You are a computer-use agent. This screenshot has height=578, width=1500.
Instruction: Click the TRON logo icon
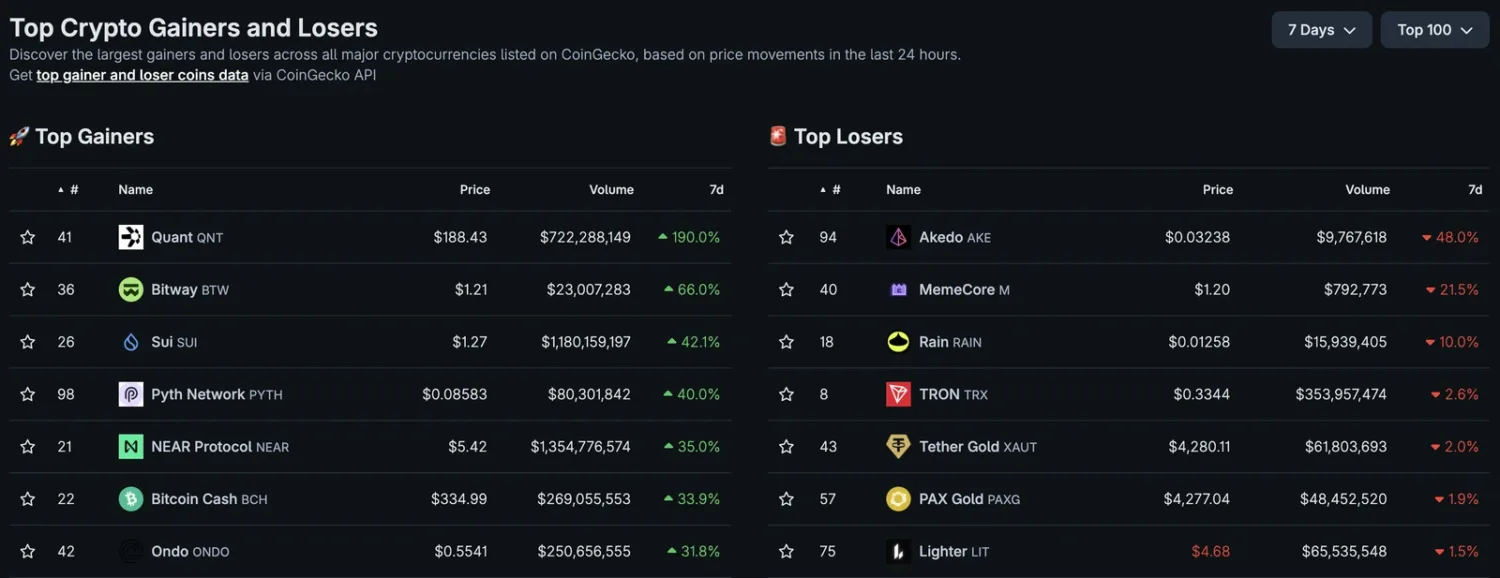(899, 394)
